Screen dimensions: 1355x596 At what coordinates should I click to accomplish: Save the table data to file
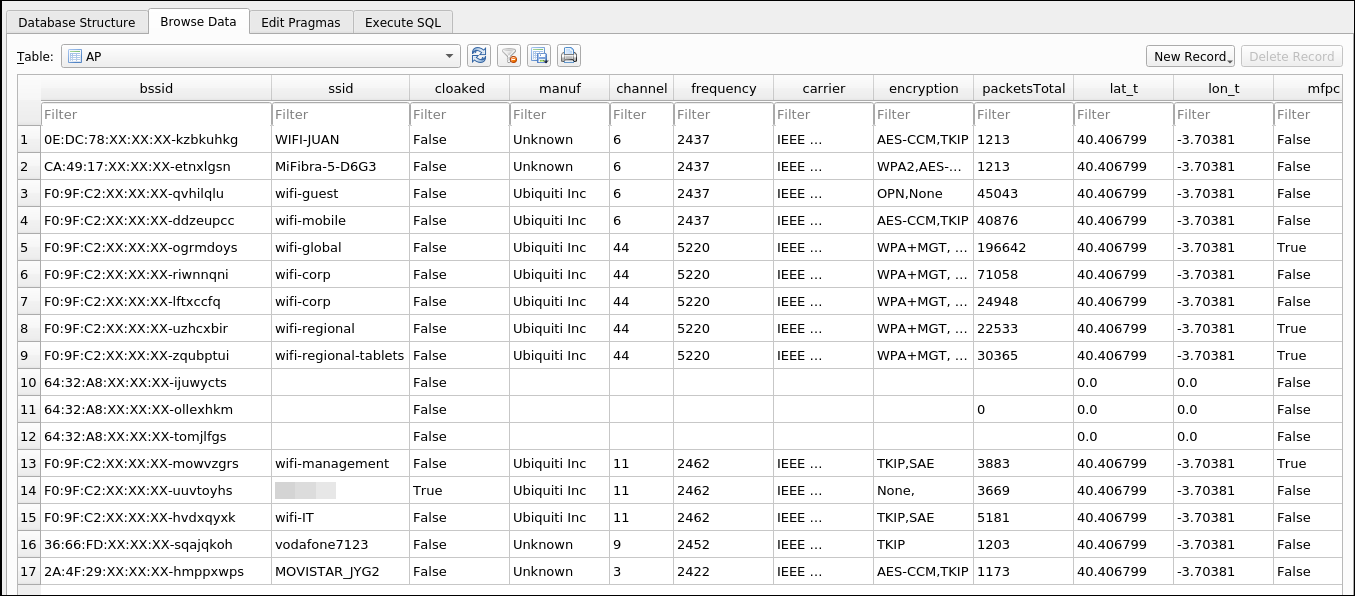[x=538, y=56]
